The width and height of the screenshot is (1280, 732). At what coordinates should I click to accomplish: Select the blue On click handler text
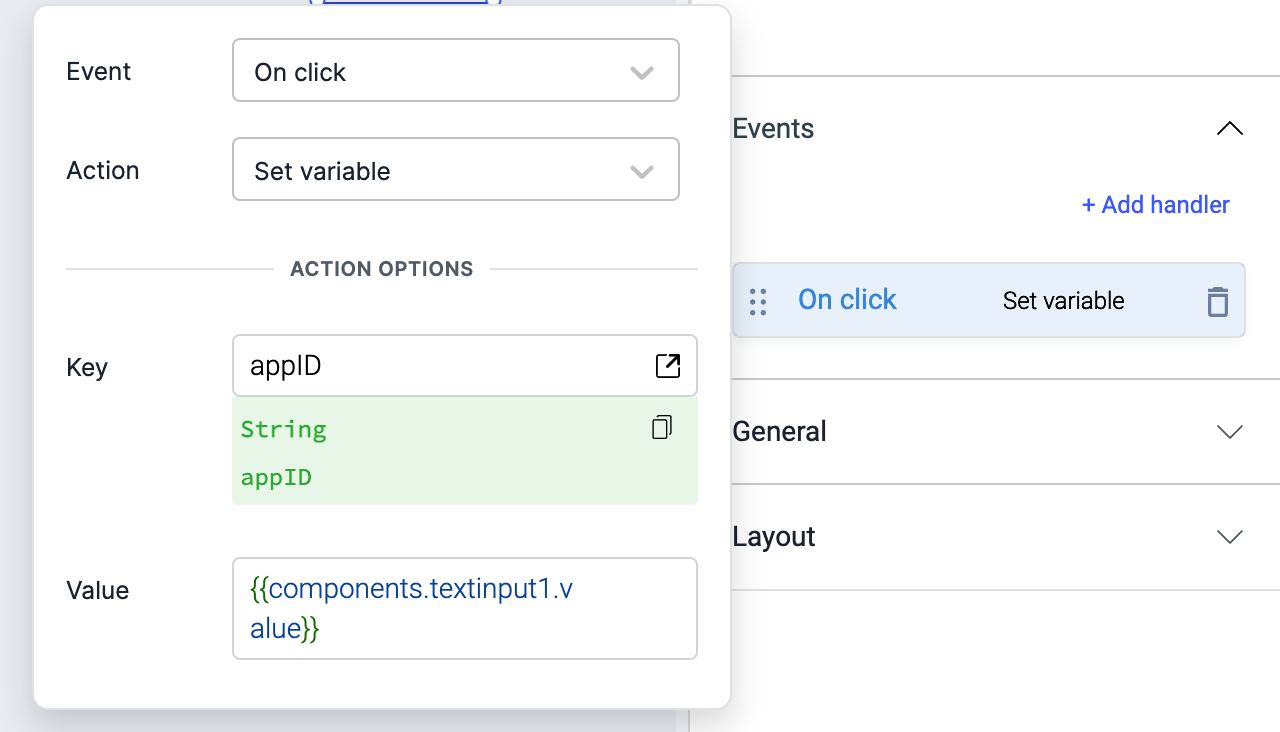coord(847,300)
